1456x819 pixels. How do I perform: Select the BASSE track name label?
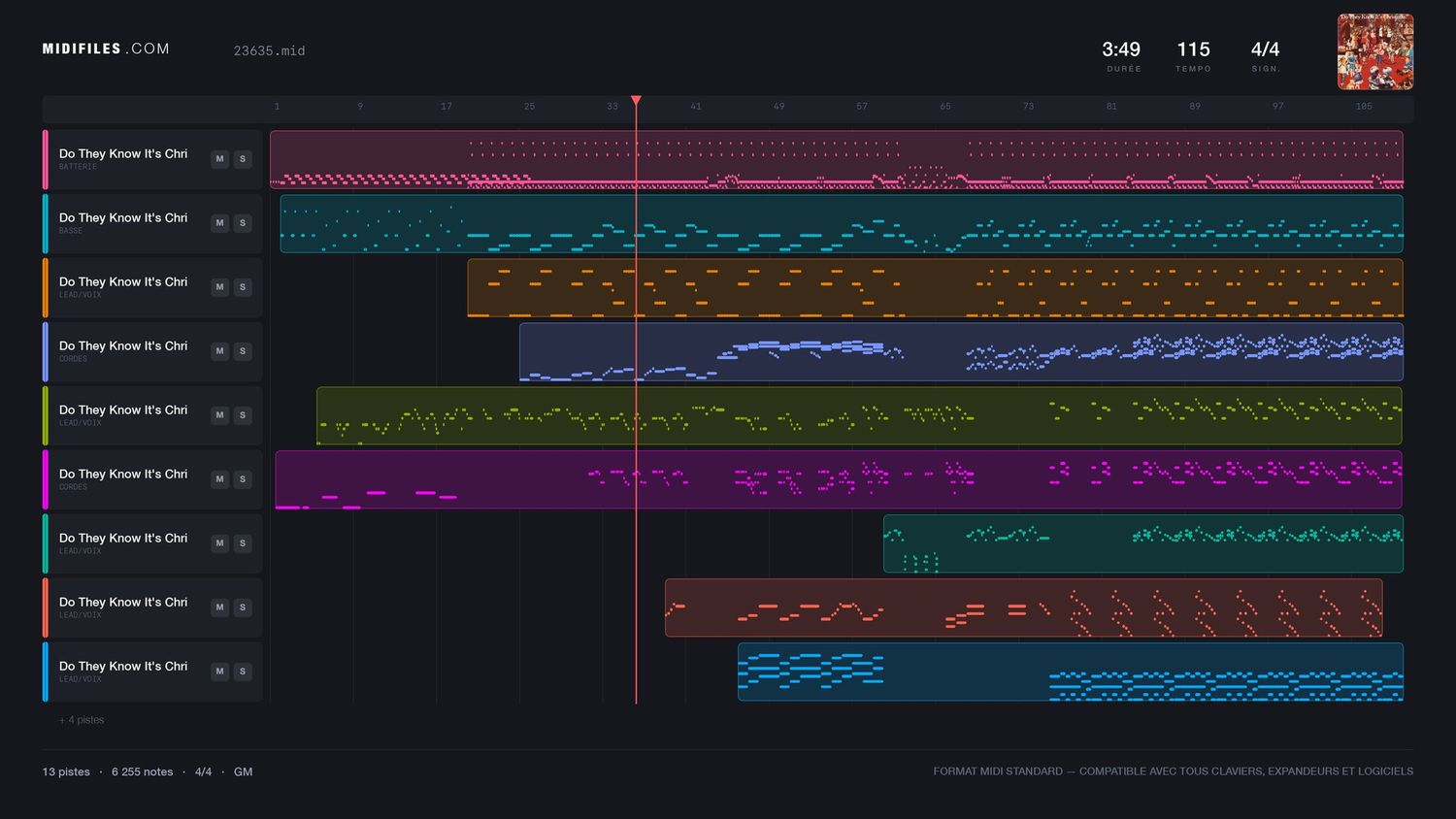pos(123,217)
